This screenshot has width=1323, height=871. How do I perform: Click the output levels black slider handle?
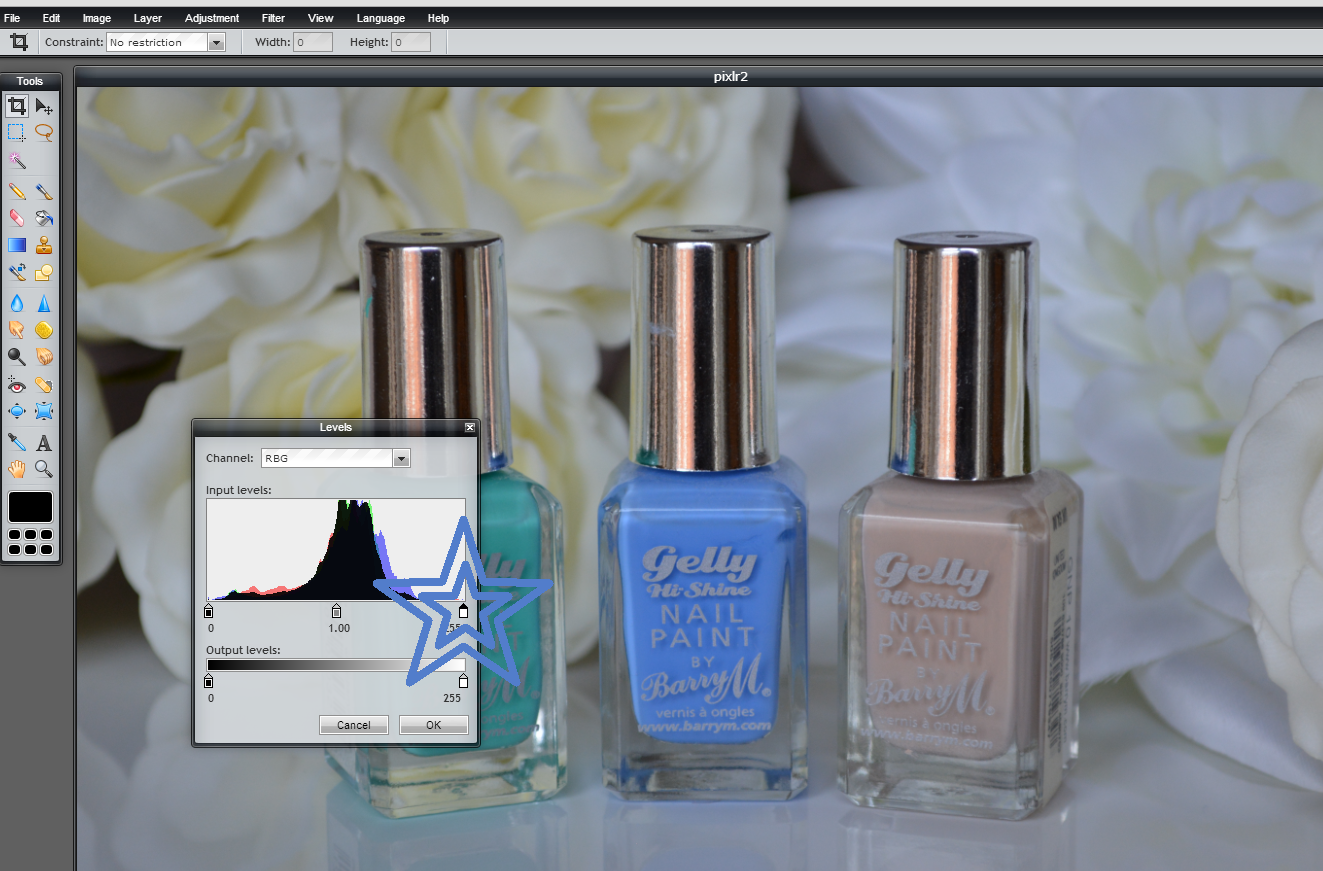coord(209,682)
